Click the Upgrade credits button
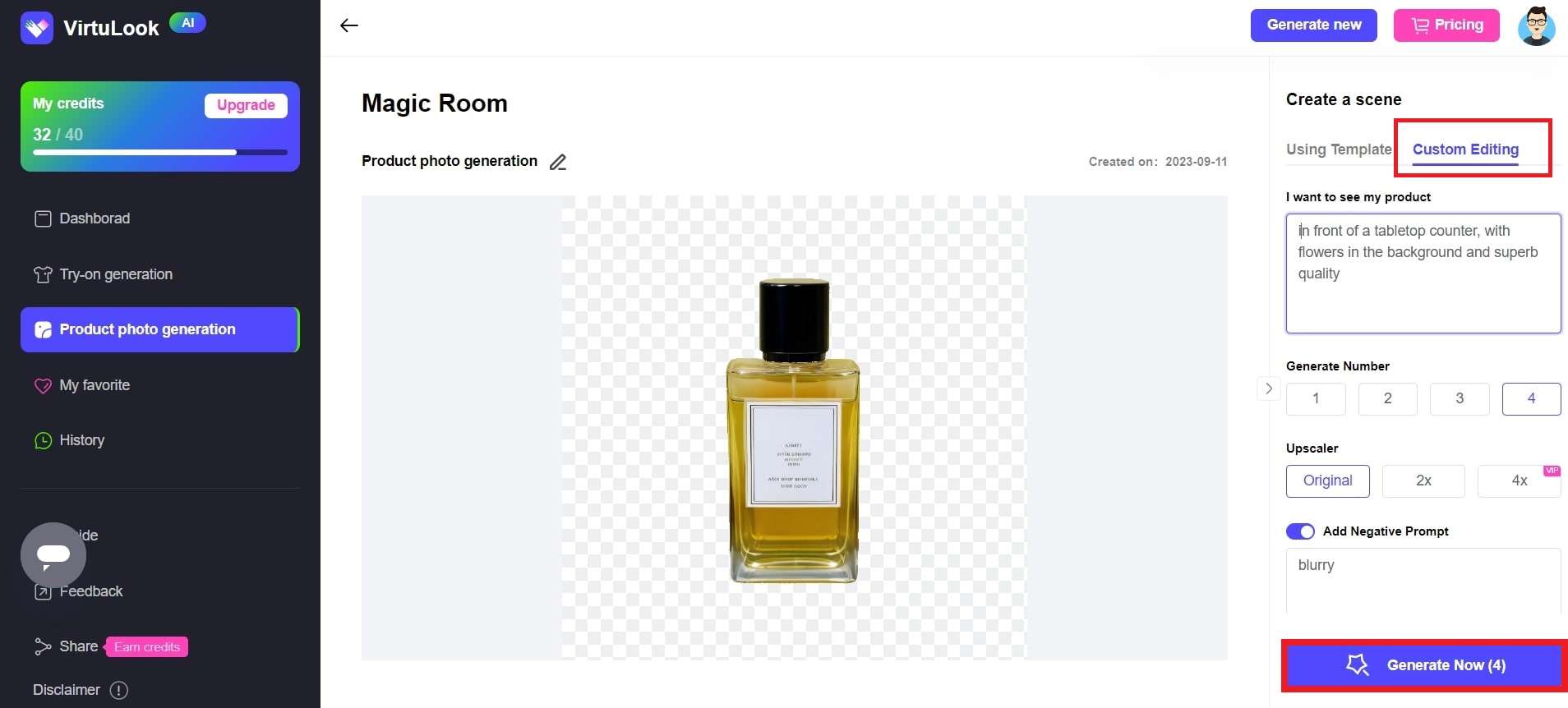This screenshot has width=1568, height=708. 246,105
